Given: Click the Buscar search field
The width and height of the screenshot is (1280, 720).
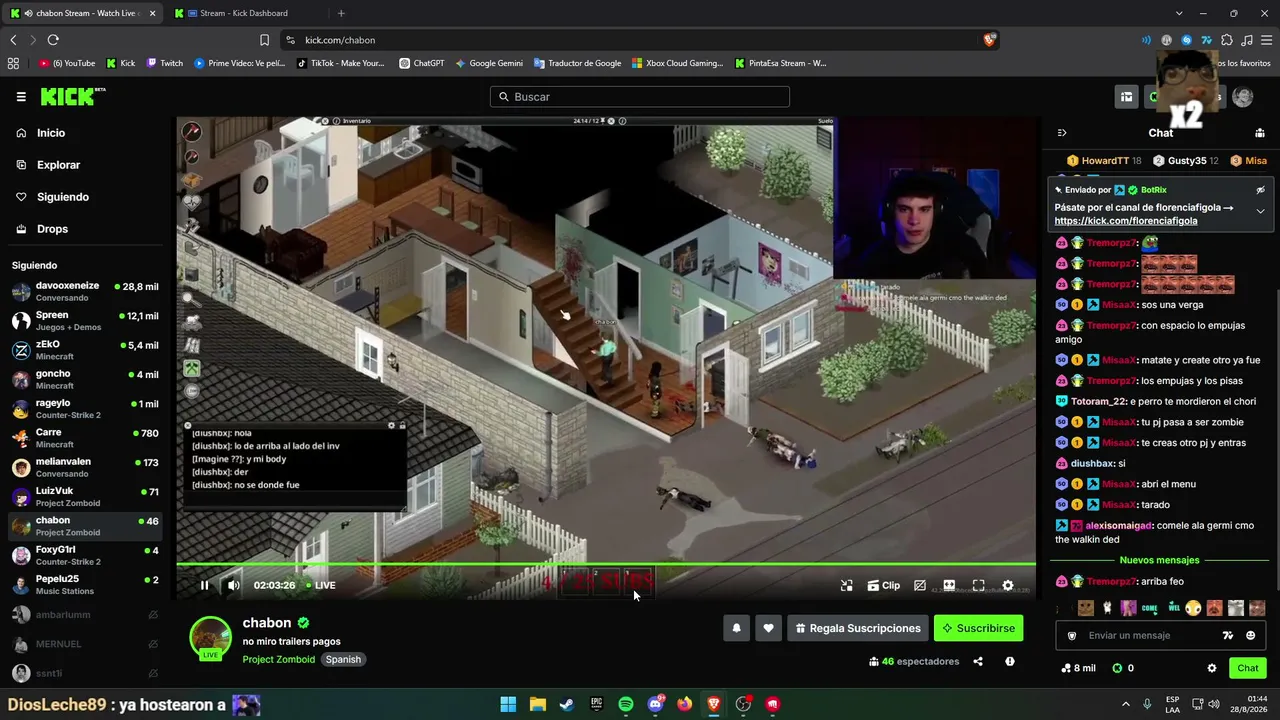Looking at the screenshot, I should [640, 97].
